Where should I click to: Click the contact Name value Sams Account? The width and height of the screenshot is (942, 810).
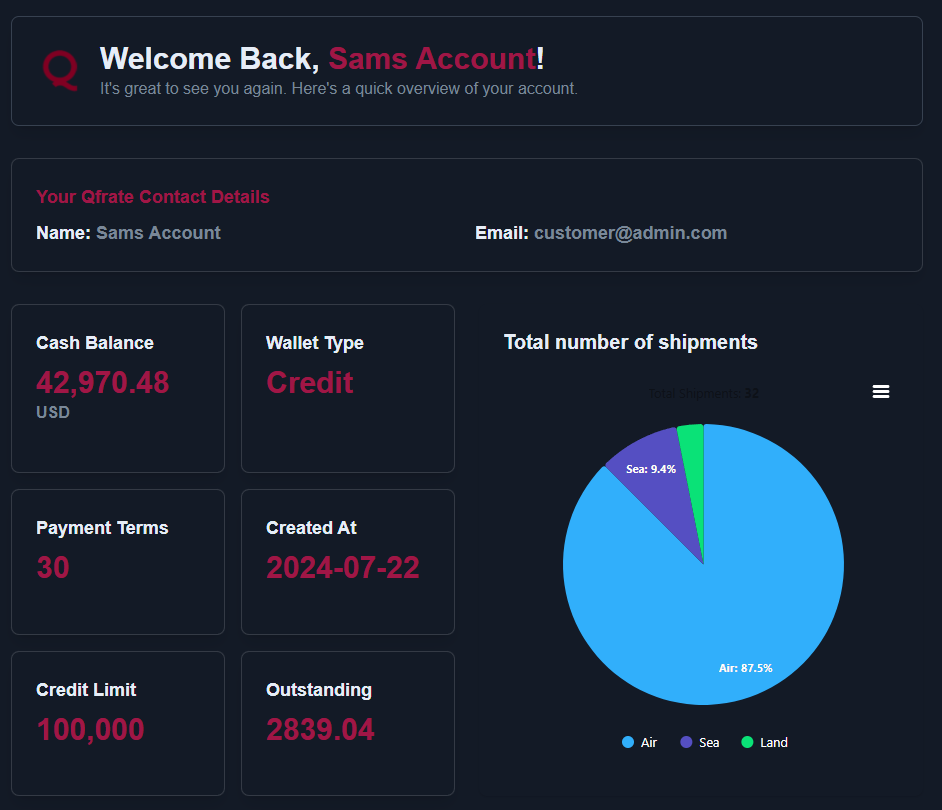coord(159,233)
